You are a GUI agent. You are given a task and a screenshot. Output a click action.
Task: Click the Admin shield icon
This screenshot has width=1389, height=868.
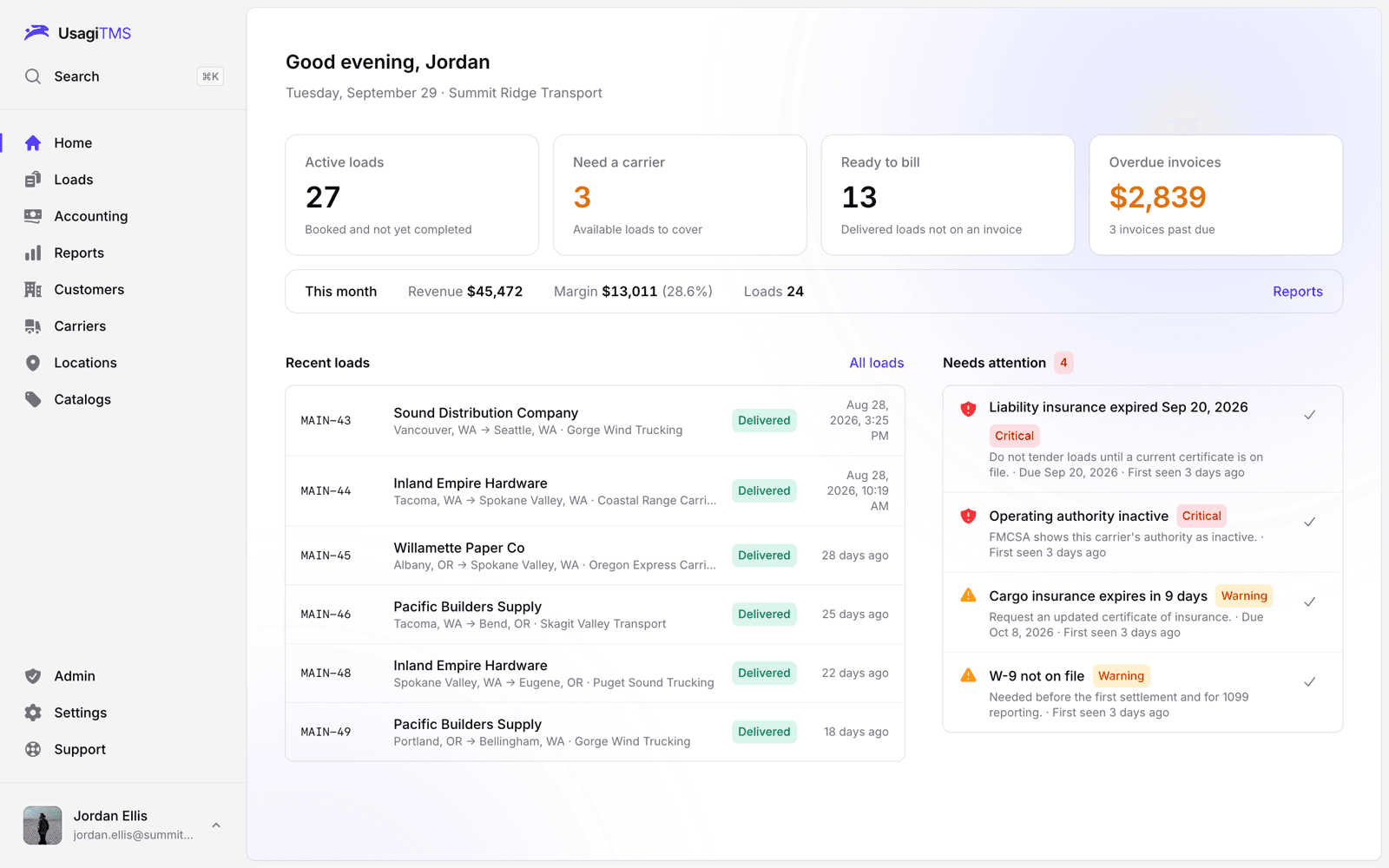[x=33, y=676]
